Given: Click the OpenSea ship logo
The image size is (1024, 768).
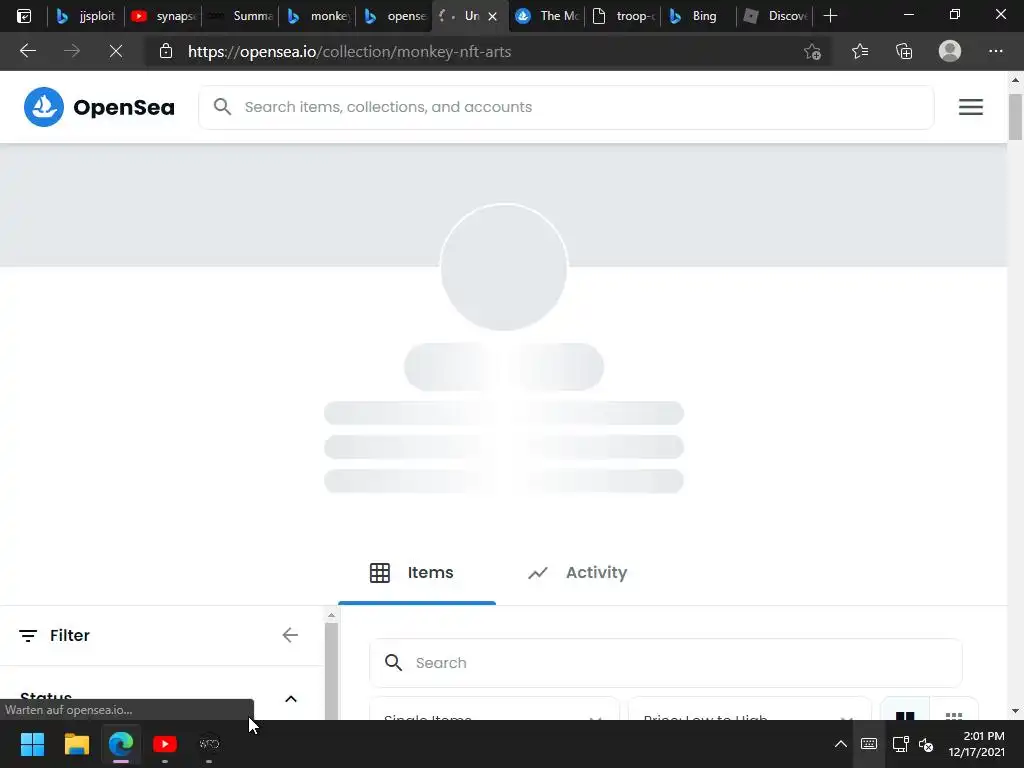Looking at the screenshot, I should tap(44, 106).
